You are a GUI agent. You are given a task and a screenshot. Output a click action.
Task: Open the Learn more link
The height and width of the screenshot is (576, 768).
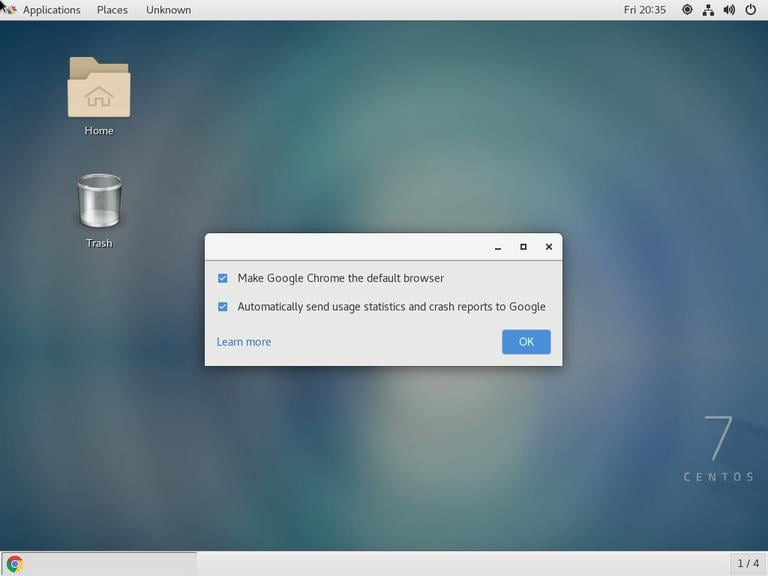[x=244, y=342]
